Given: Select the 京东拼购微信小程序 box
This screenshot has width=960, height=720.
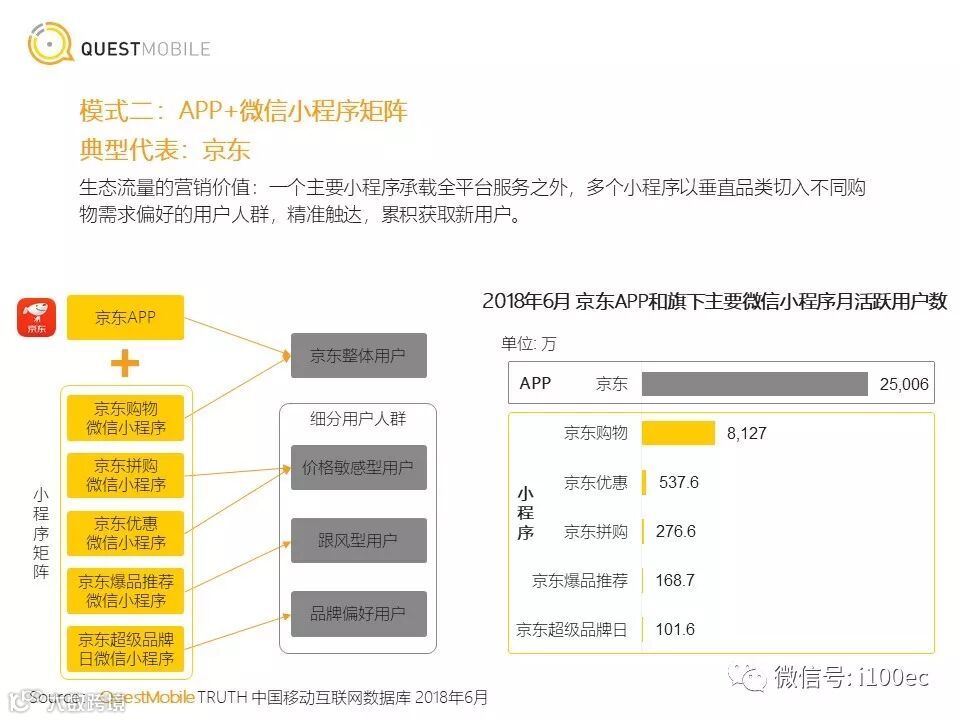Looking at the screenshot, I should [x=126, y=475].
